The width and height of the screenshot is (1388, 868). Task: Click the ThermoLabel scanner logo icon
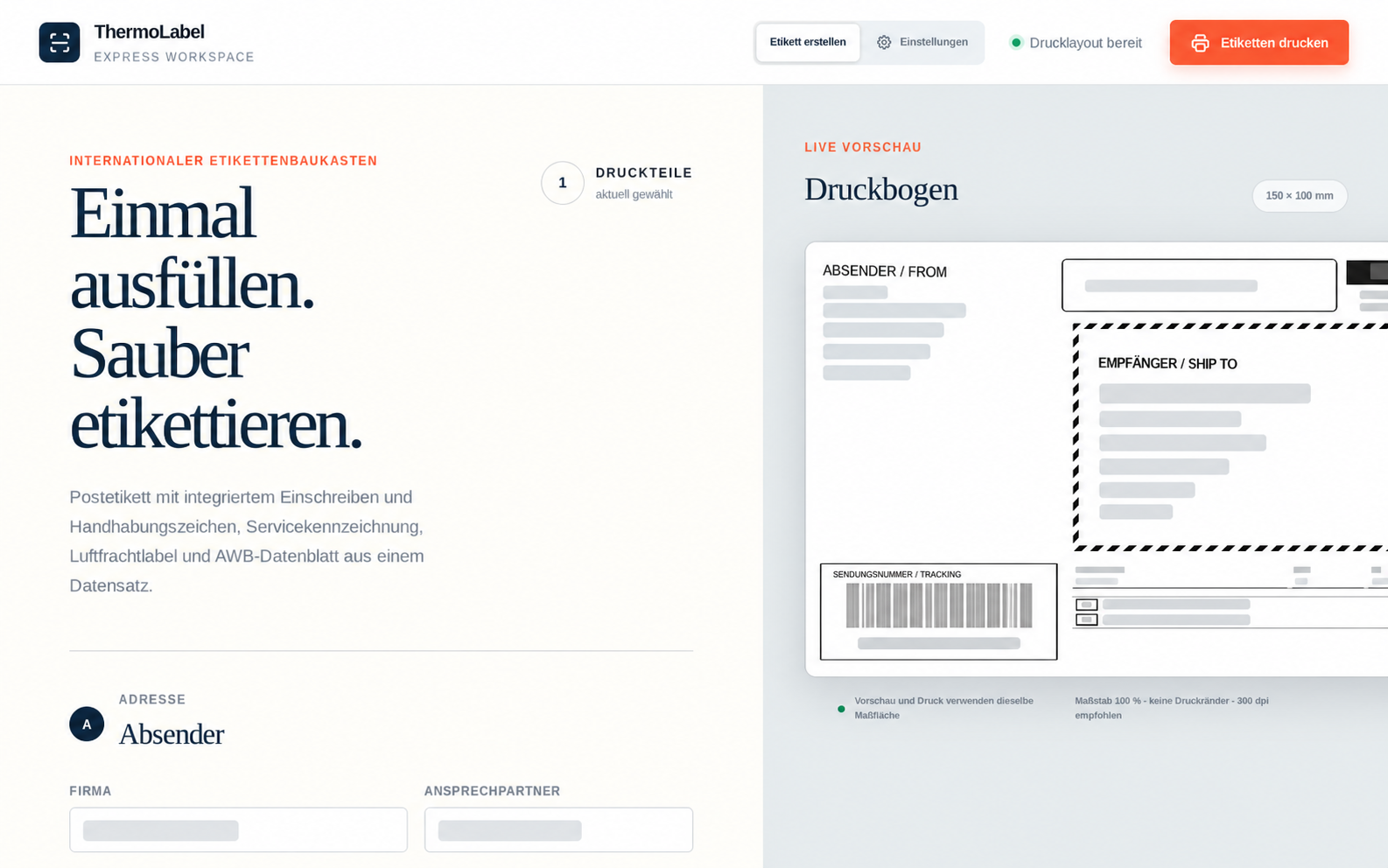pyautogui.click(x=60, y=42)
